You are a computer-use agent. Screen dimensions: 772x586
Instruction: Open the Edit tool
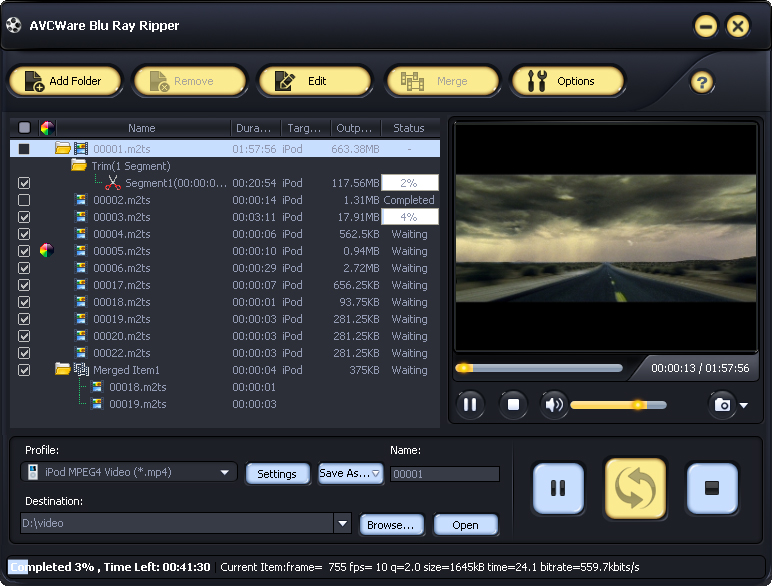coord(315,81)
